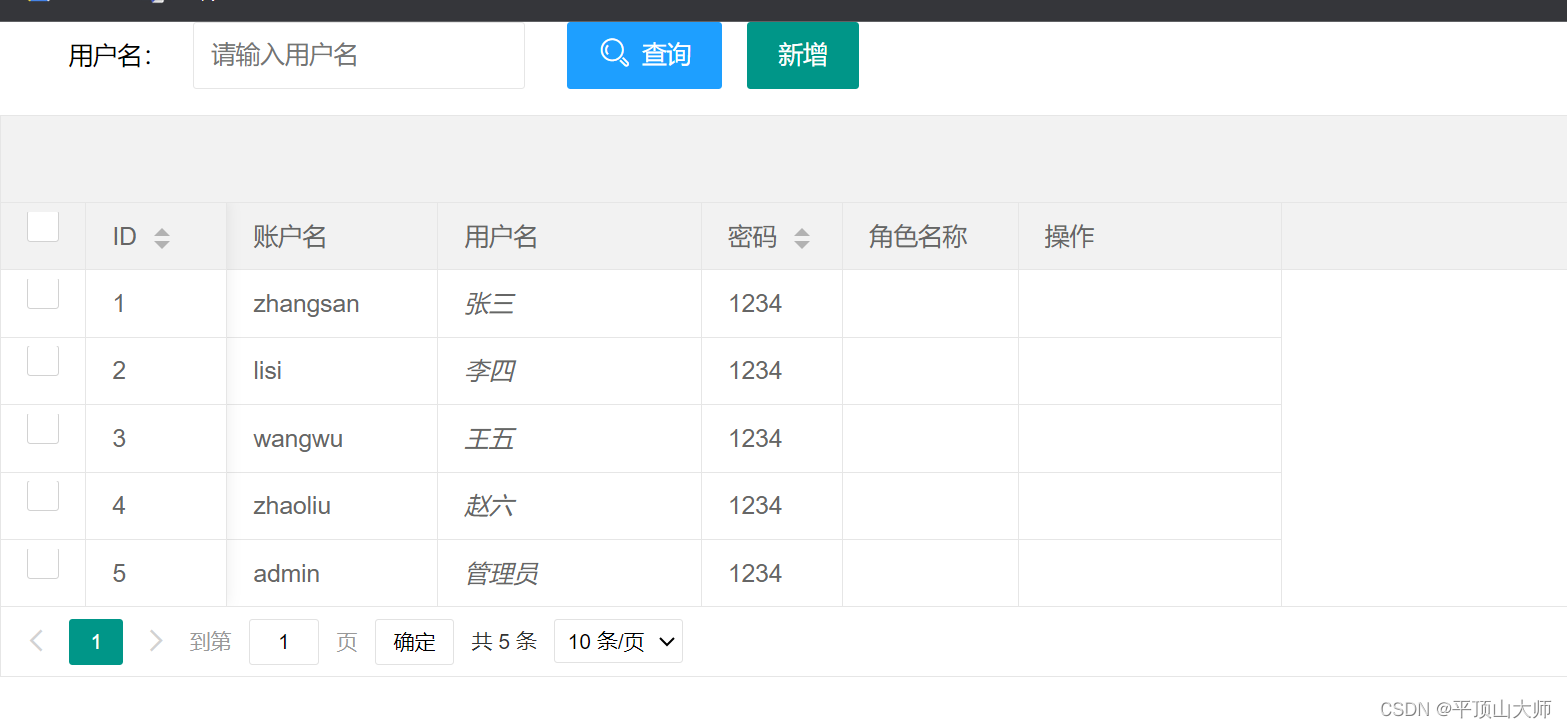
Task: Click the green 新增 button
Action: point(802,55)
